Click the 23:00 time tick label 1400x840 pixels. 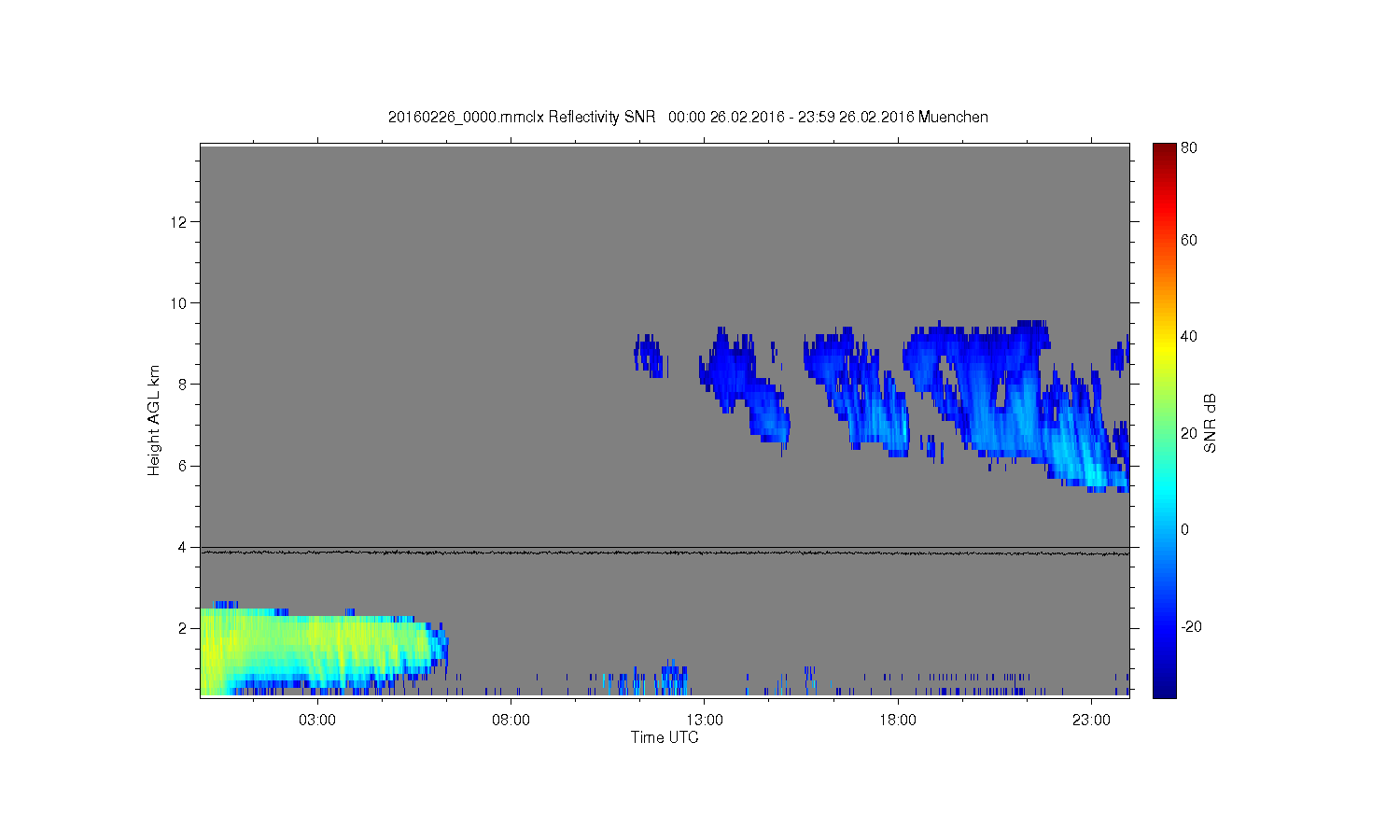[1092, 721]
